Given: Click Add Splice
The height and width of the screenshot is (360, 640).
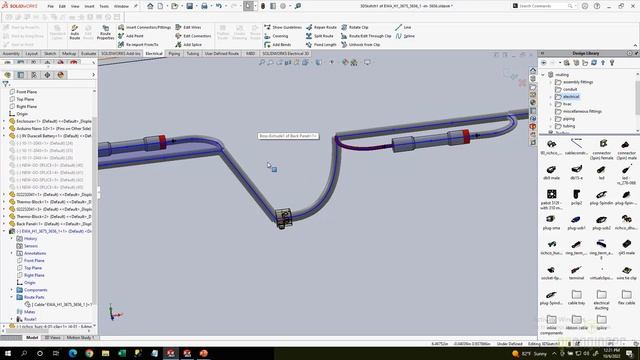Looking at the screenshot, I should tap(188, 44).
